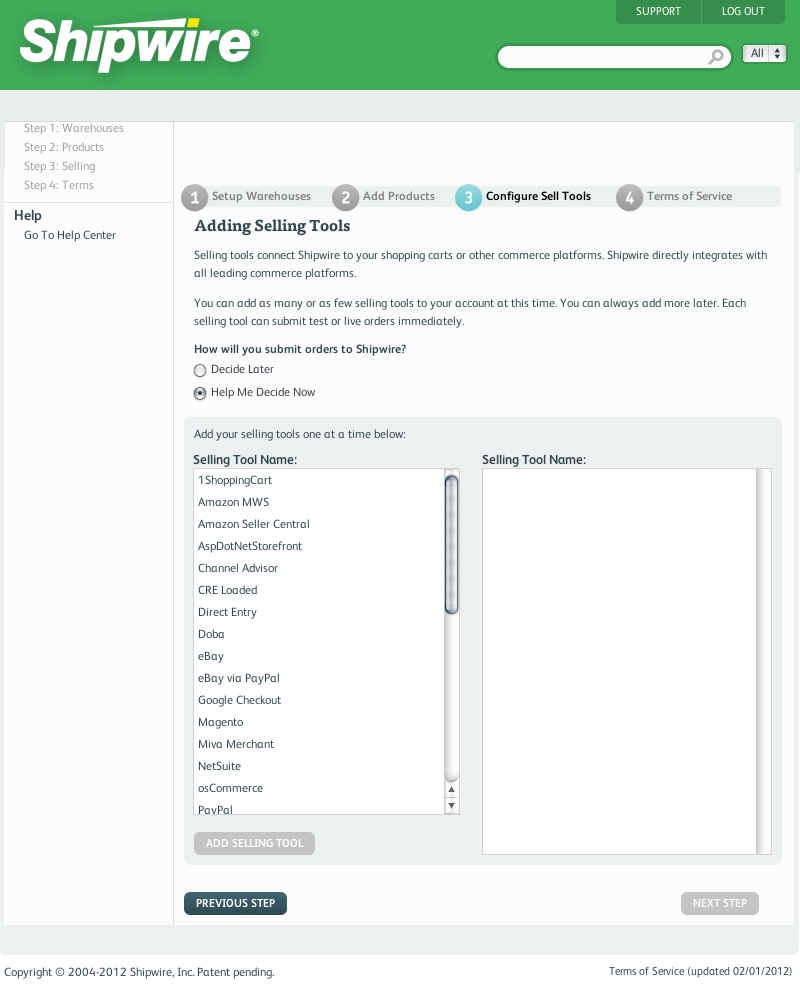The width and height of the screenshot is (800, 988).
Task: Click the LOG OUT button
Action: pyautogui.click(x=743, y=11)
